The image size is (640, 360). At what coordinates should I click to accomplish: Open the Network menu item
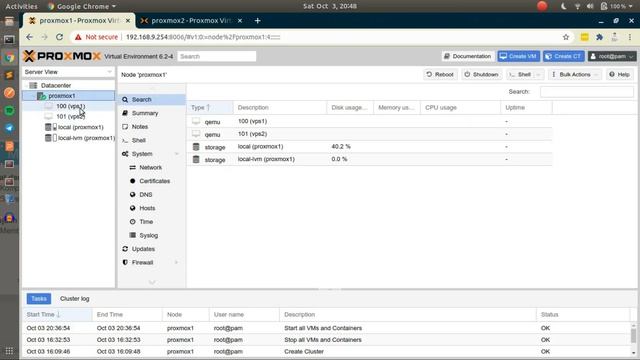pyautogui.click(x=151, y=167)
